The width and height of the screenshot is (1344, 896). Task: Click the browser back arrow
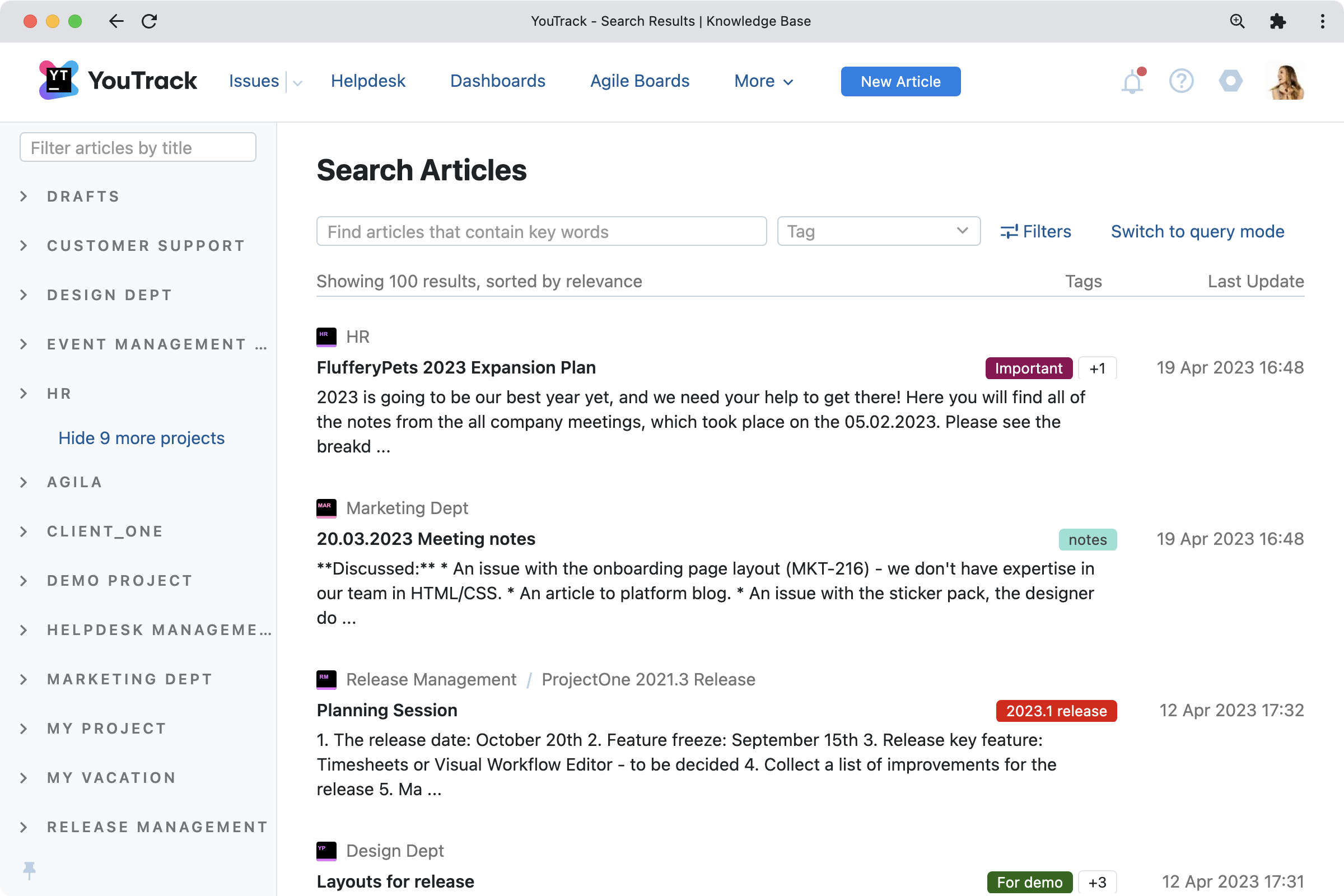click(116, 21)
